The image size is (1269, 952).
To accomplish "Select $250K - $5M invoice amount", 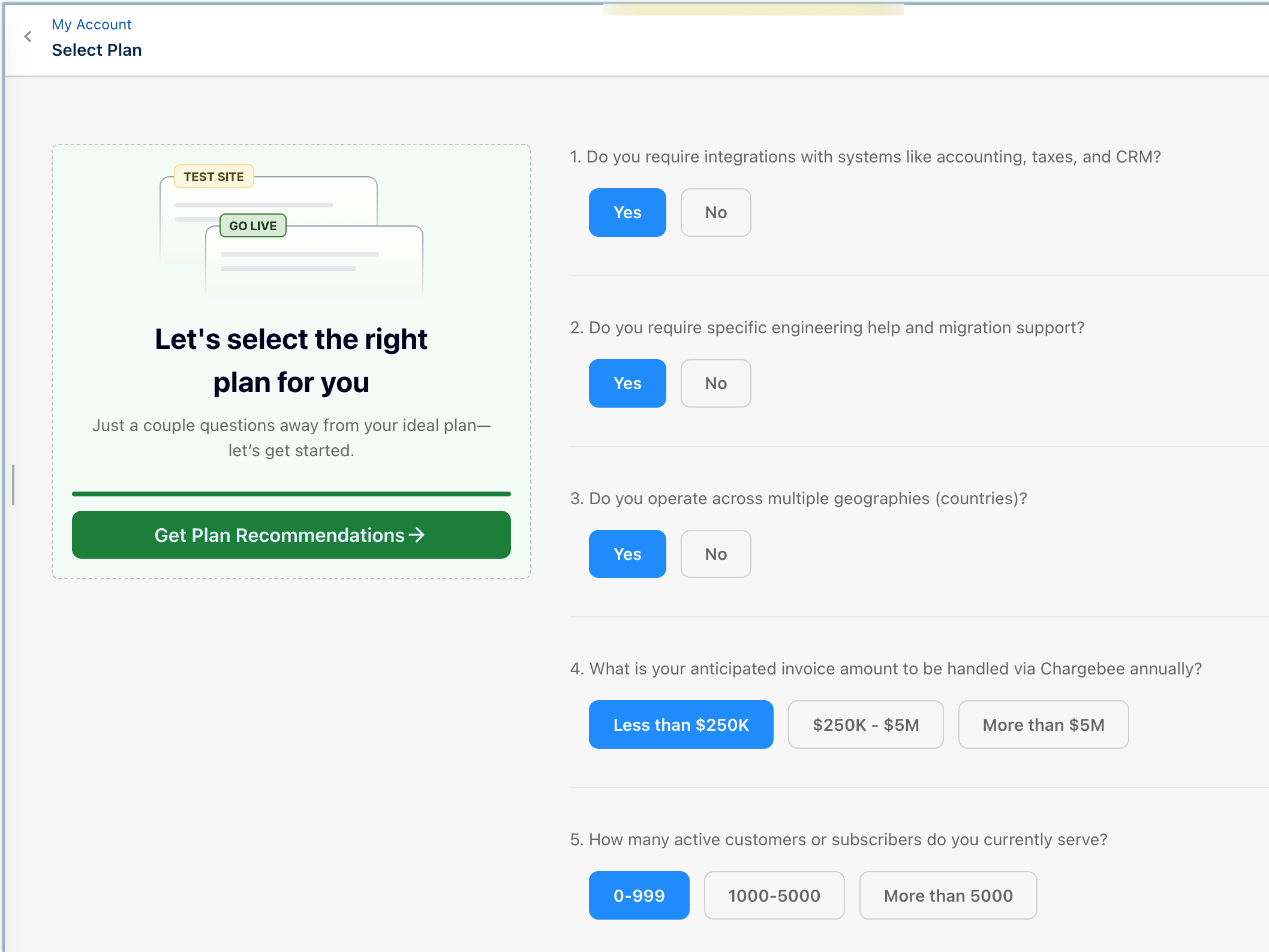I will pos(865,725).
